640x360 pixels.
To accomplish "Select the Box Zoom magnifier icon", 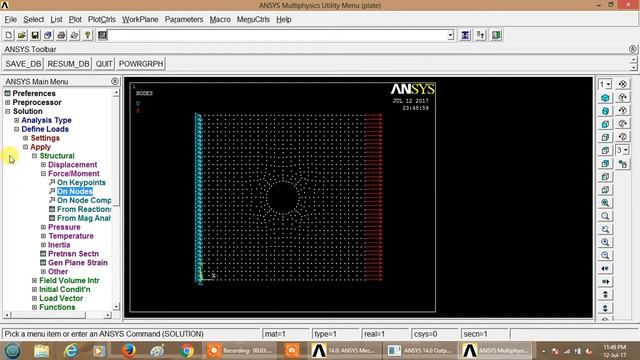I will click(605, 216).
